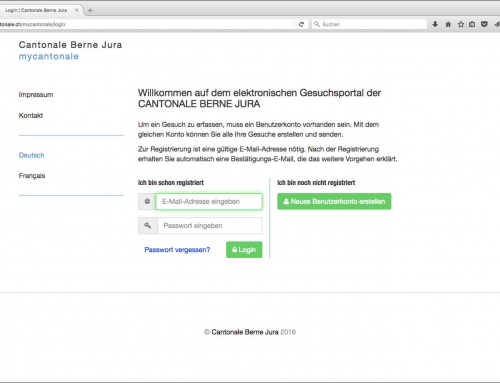The height and width of the screenshot is (383, 500).
Task: Click the Willkommen welcome heading text
Action: 259,98
